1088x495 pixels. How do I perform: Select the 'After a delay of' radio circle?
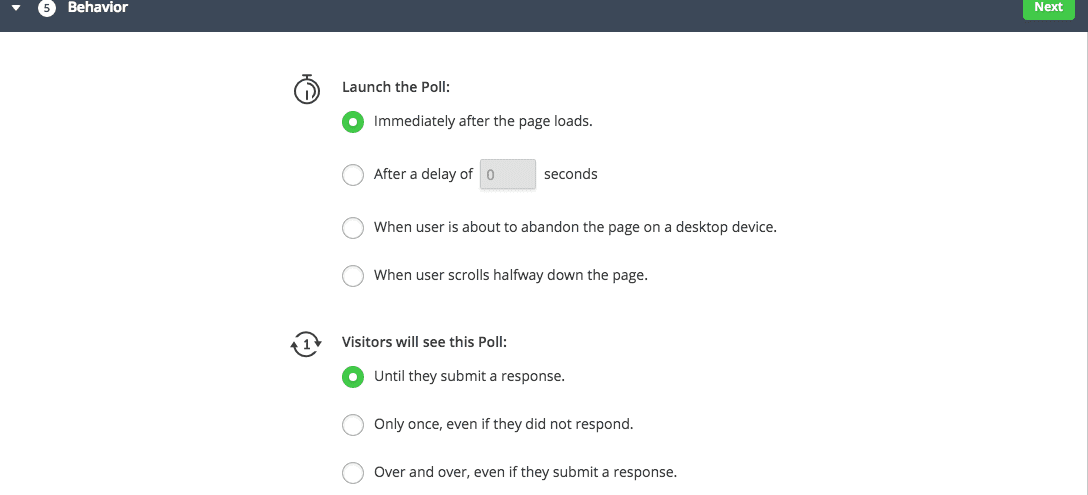coord(353,175)
